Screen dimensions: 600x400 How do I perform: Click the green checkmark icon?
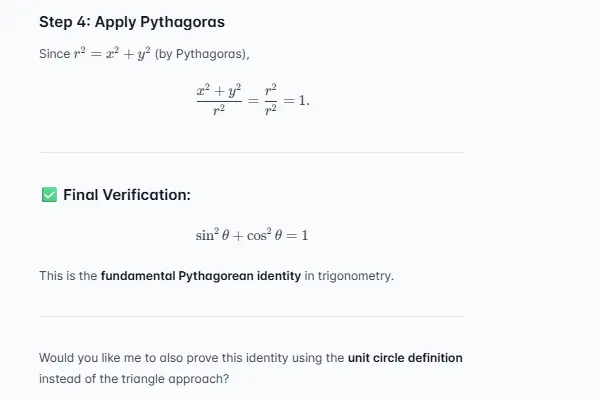click(48, 194)
